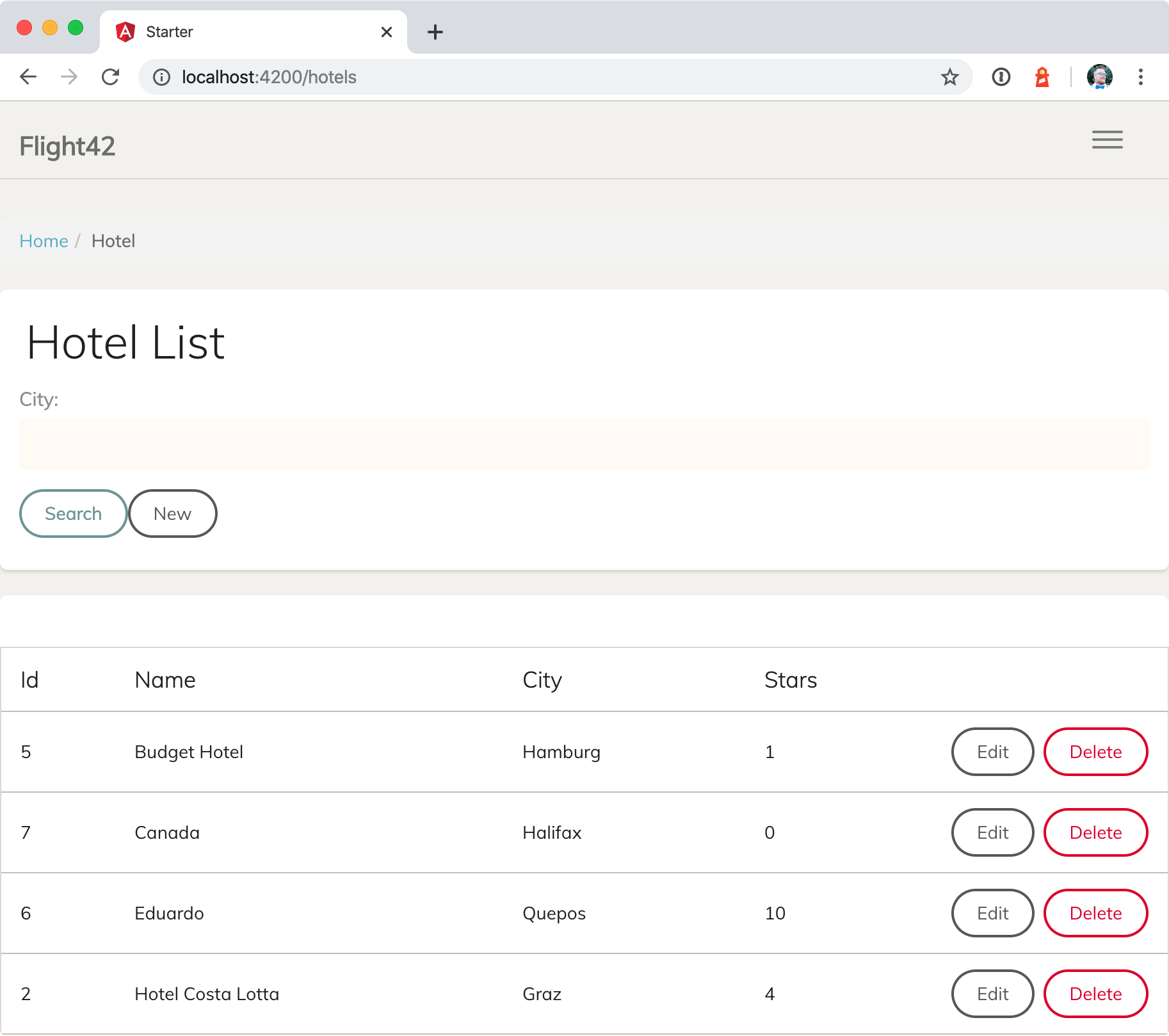
Task: Open a new browser tab
Action: tap(435, 32)
